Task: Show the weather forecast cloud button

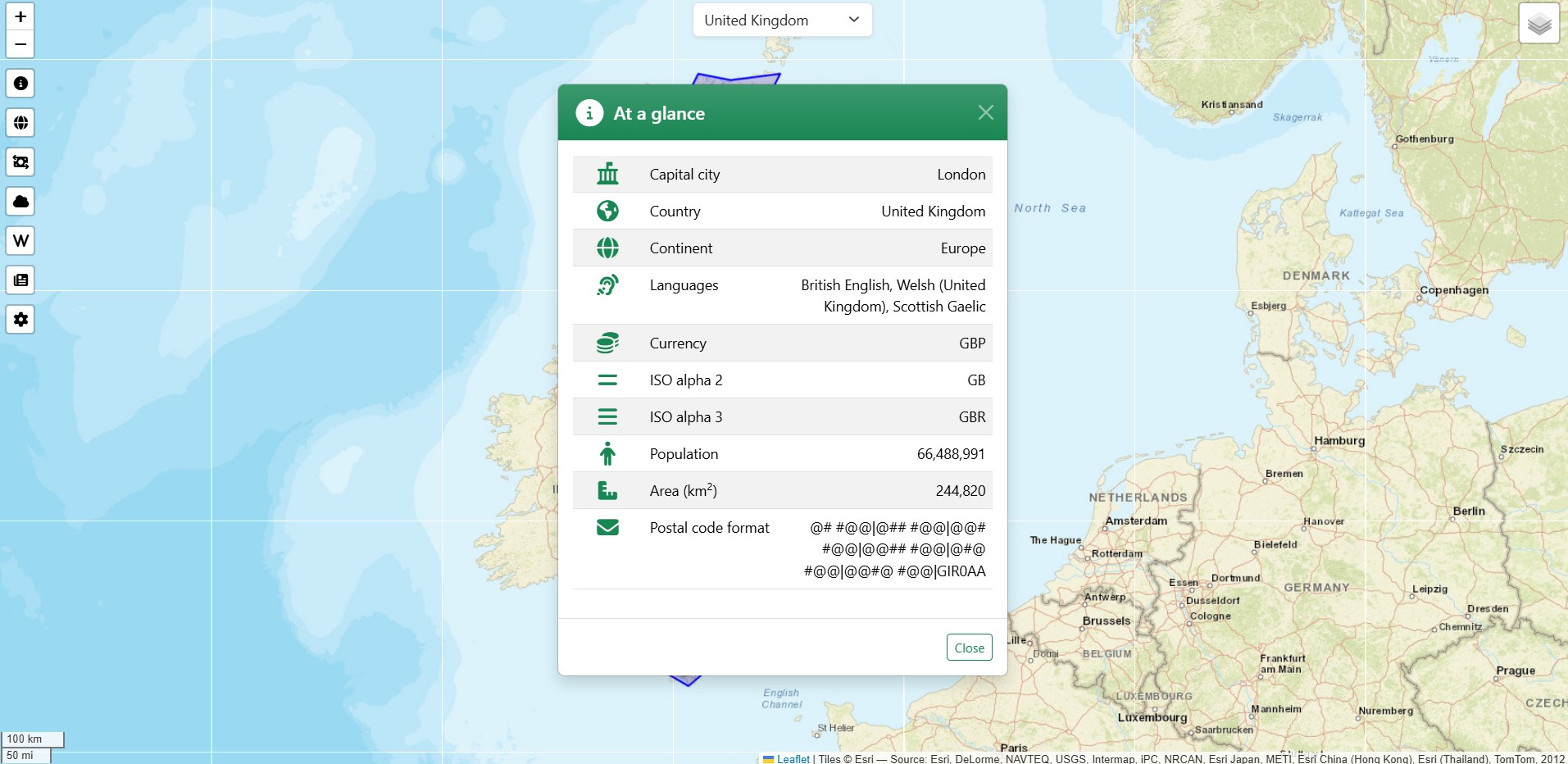Action: (x=20, y=202)
